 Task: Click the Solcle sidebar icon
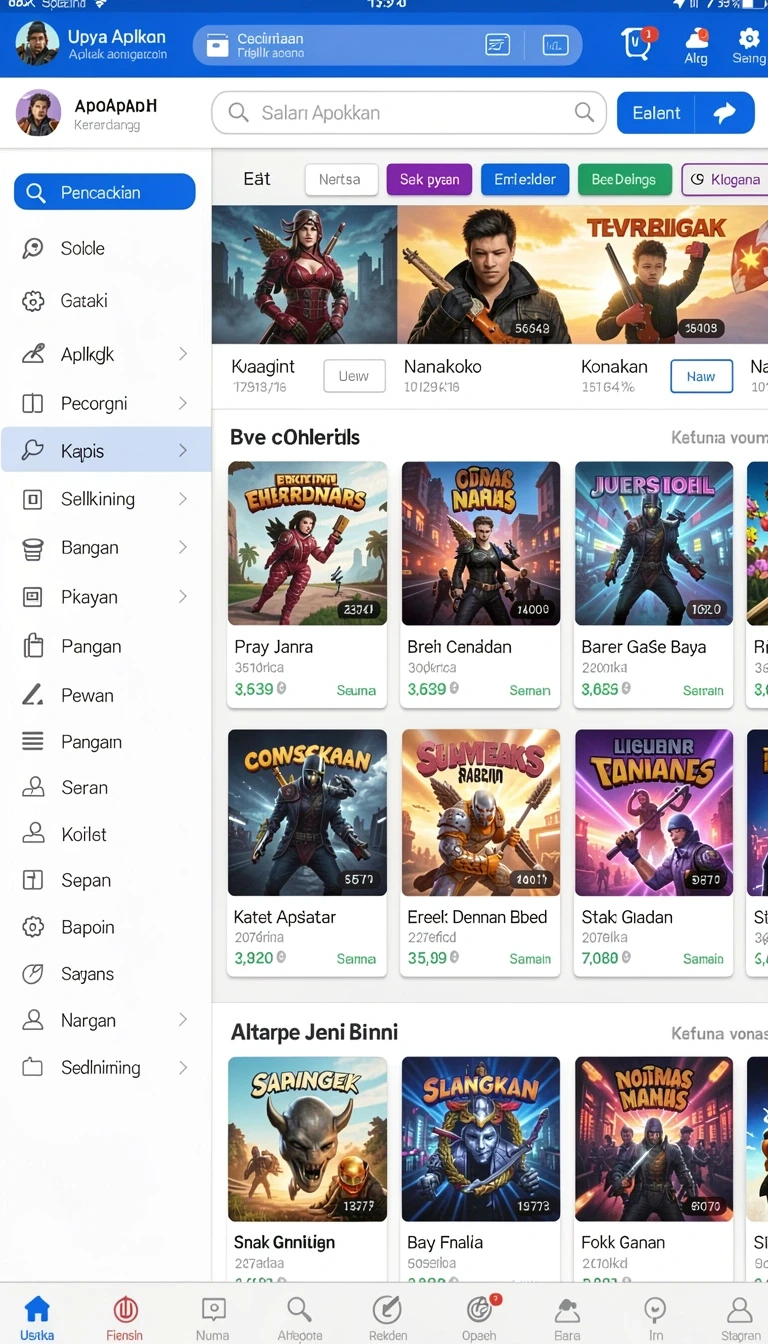(33, 248)
